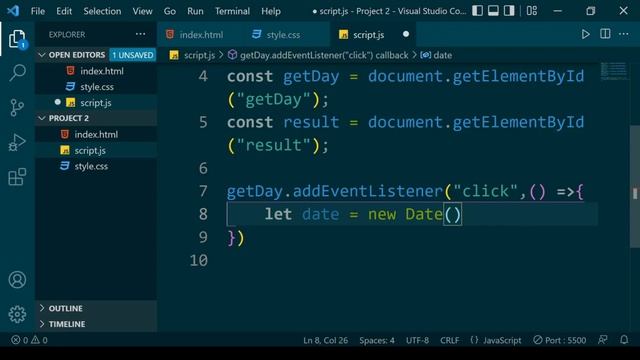Image resolution: width=640 pixels, height=360 pixels.
Task: Change UTF-8 file encoding
Action: (417, 340)
